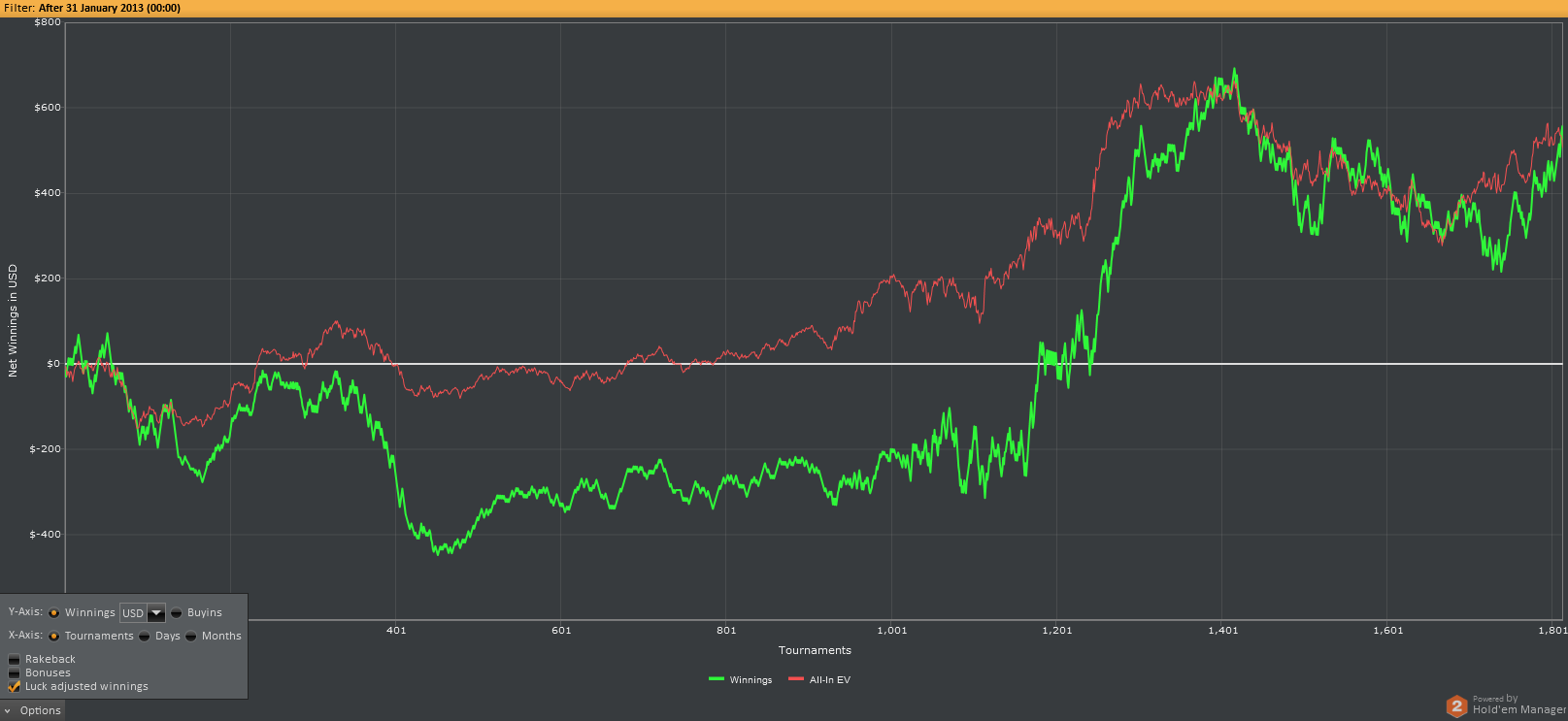Viewport: 1568px width, 721px height.
Task: Click the $0 tick label on Y-axis
Action: (x=52, y=364)
